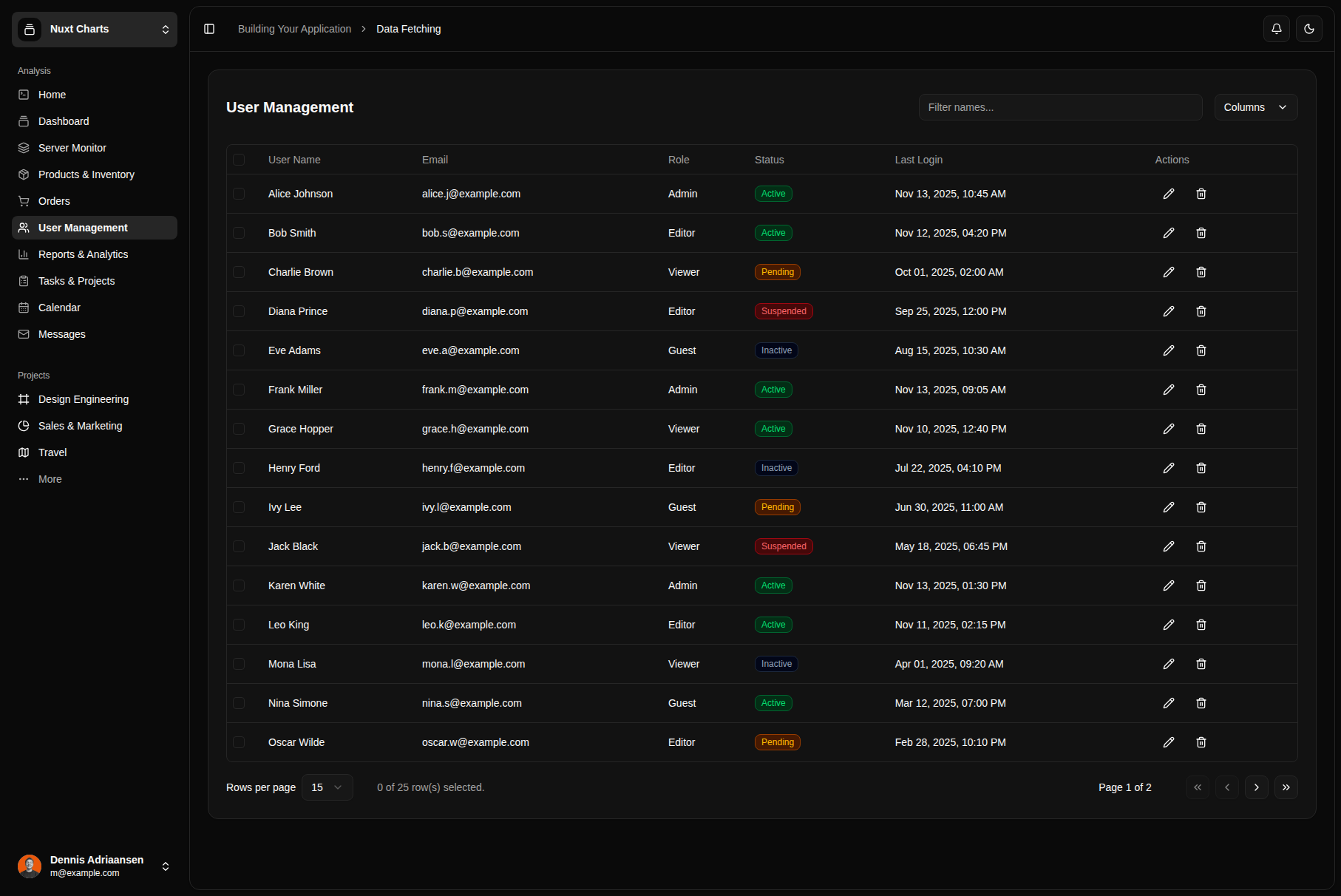Check the select-all checkbox in table header
The height and width of the screenshot is (896, 1341).
(x=239, y=160)
